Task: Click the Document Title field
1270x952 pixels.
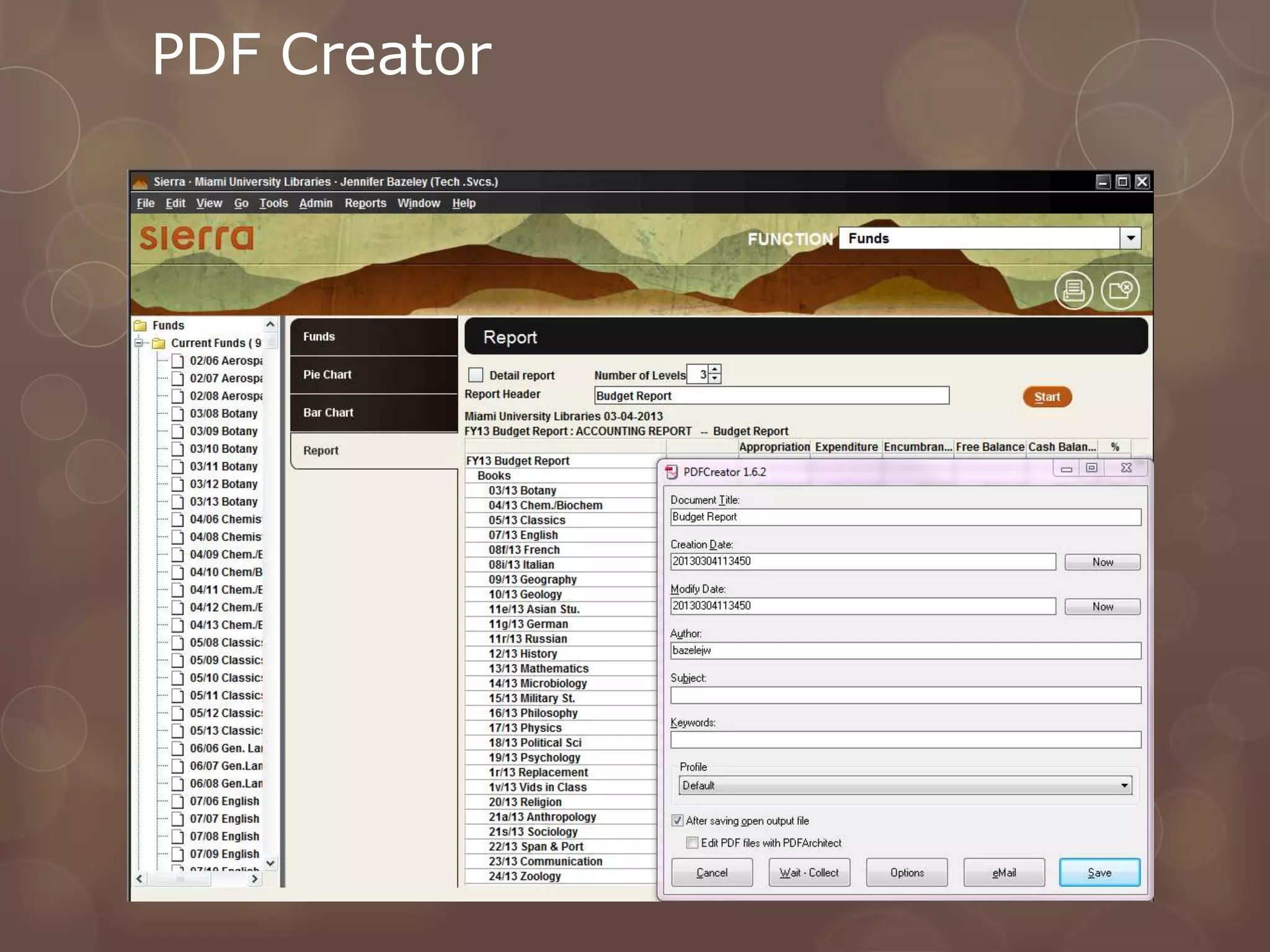Action: (905, 517)
